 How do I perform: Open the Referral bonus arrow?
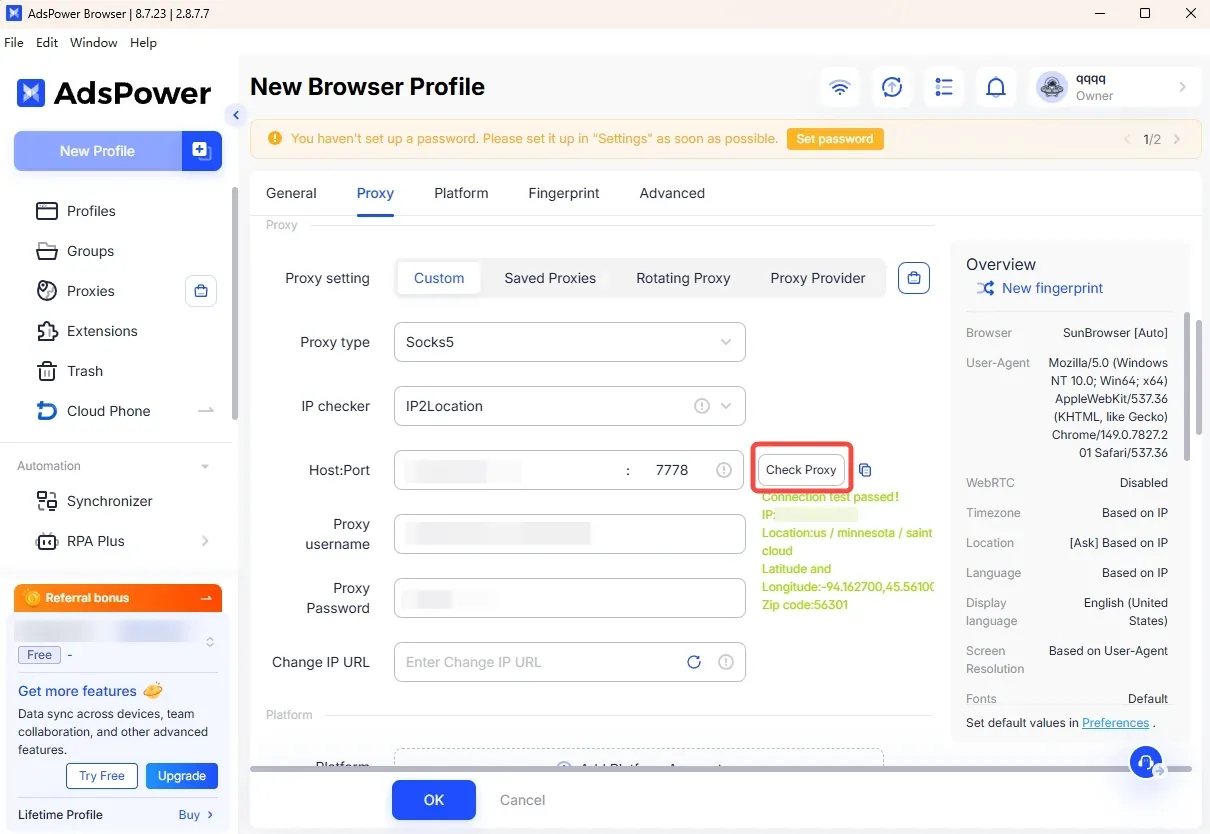click(x=206, y=598)
